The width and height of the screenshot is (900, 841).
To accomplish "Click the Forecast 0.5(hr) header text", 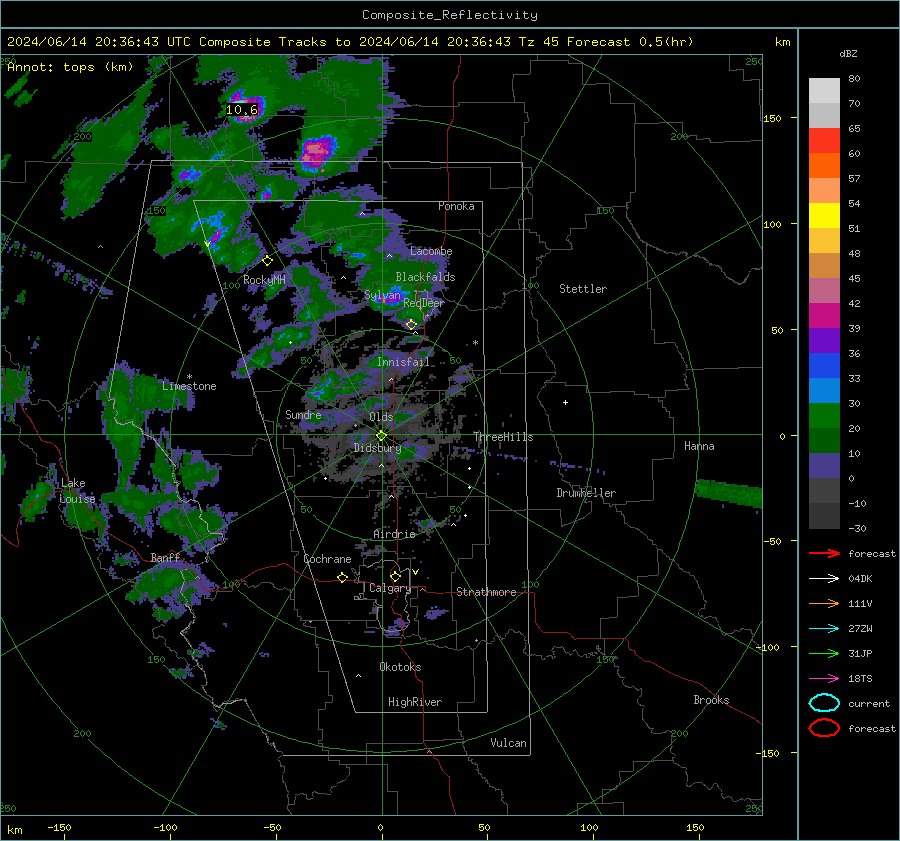I will [630, 42].
